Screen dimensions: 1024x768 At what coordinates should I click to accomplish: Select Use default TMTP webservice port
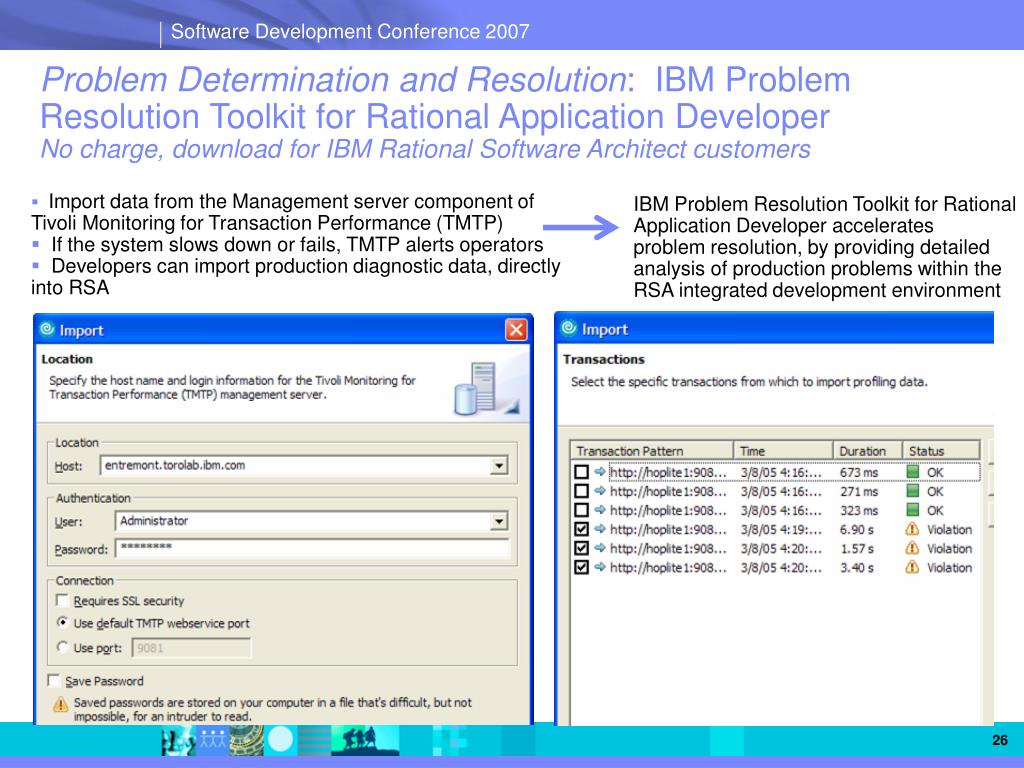click(x=63, y=622)
